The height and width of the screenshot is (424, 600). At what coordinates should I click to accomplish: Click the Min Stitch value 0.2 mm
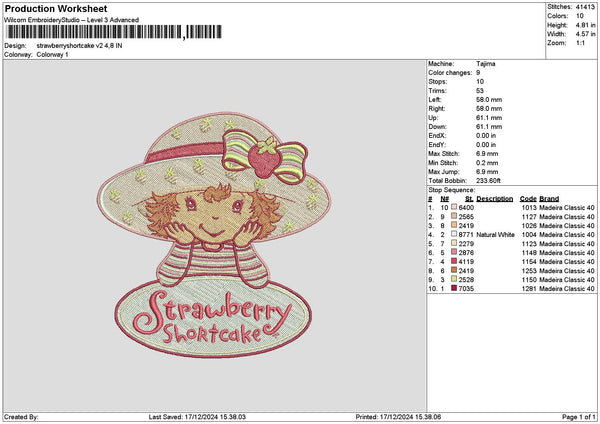tap(487, 163)
